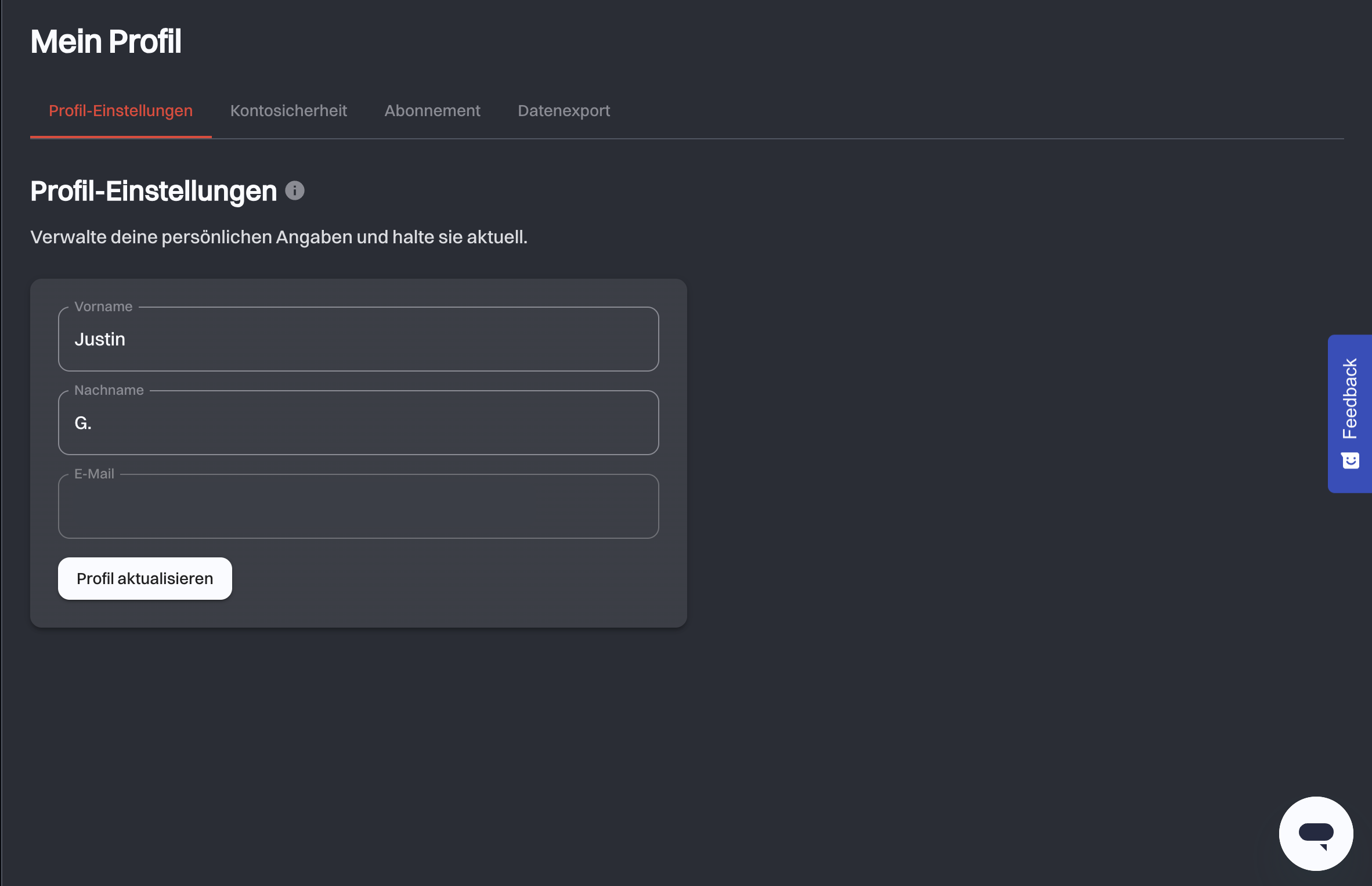The image size is (1372, 886).
Task: Open the Abonnement tab
Action: (432, 110)
